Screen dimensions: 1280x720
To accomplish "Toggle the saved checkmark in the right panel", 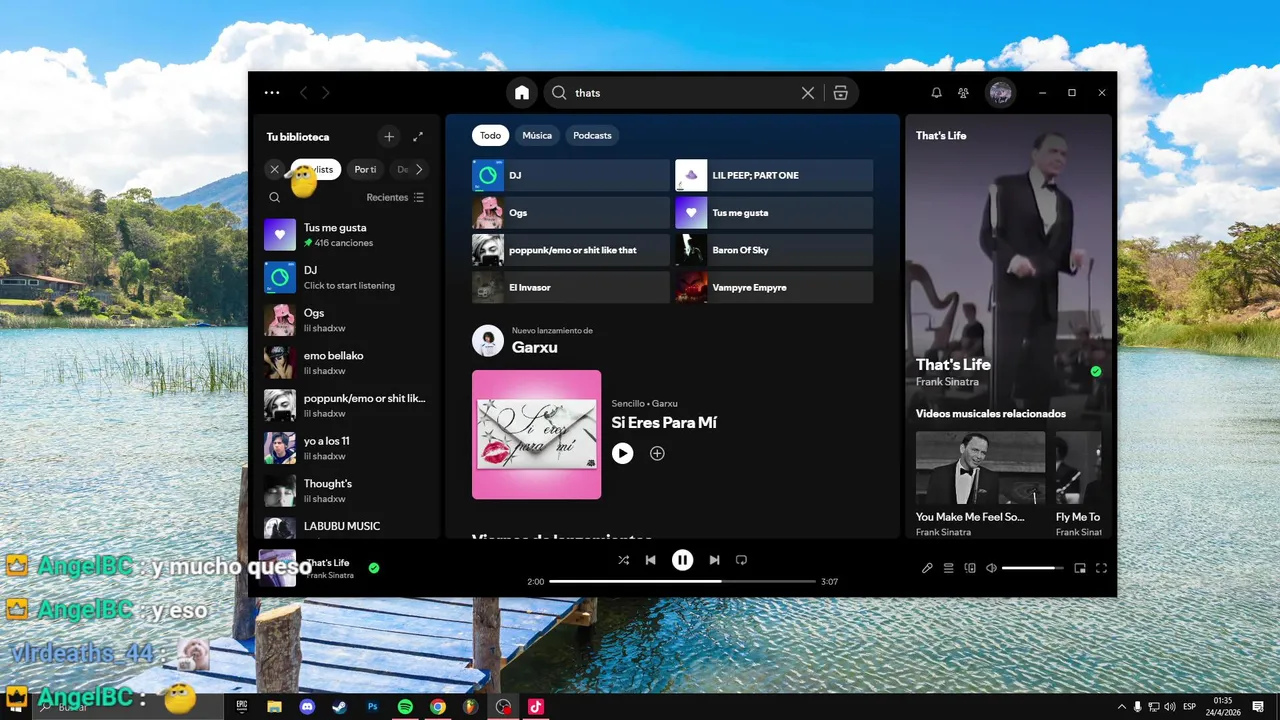I will 1096,371.
